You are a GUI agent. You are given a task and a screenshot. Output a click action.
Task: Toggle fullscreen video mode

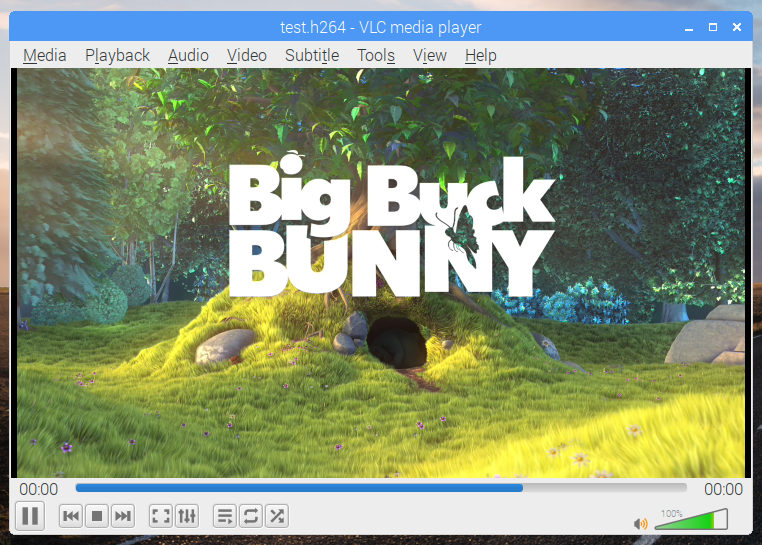[160, 516]
